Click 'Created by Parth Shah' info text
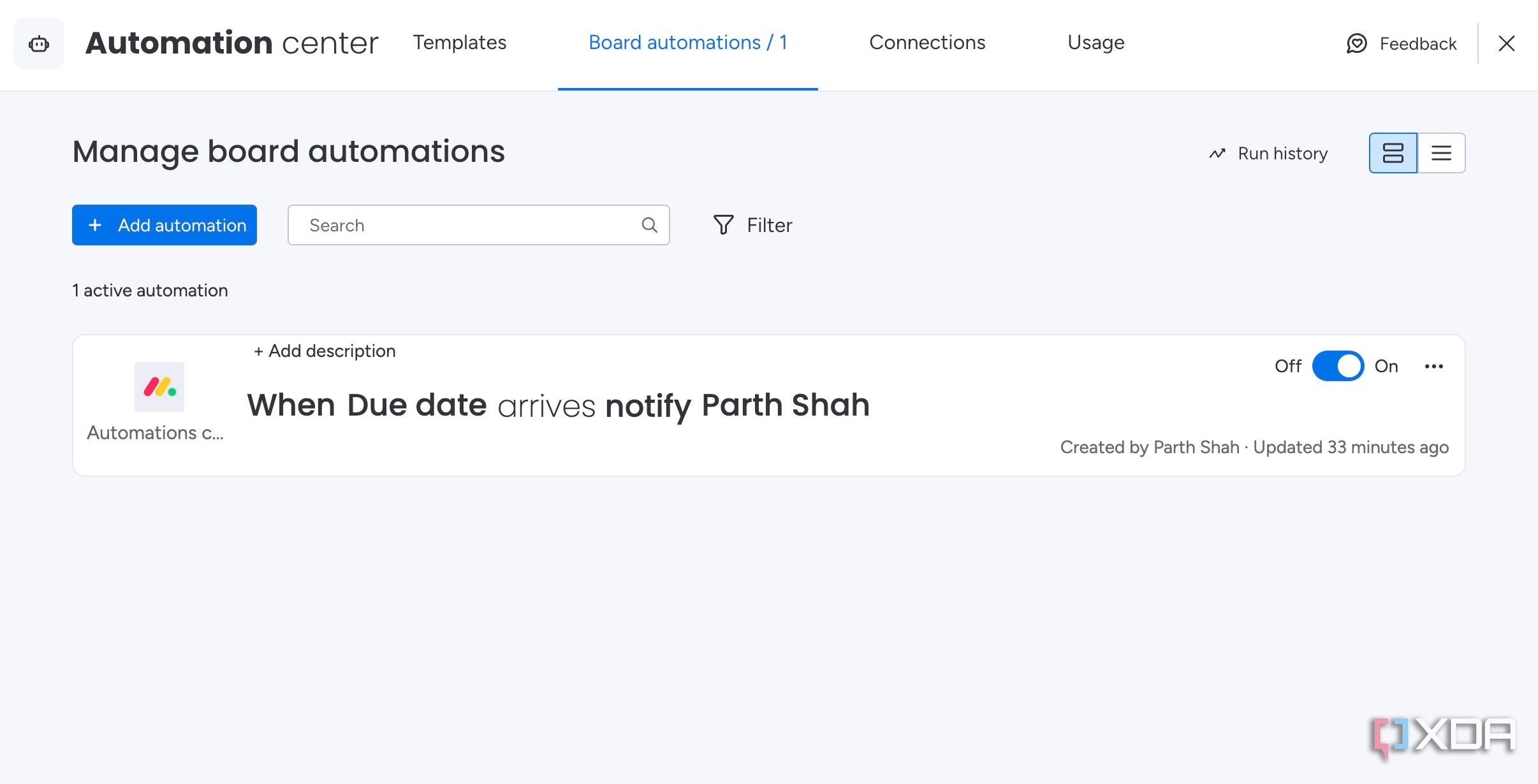The height and width of the screenshot is (784, 1538). (1150, 447)
